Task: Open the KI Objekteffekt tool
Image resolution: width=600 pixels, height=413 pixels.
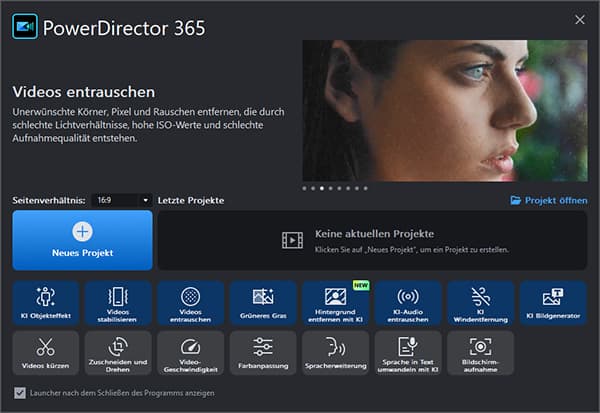Action: tap(46, 303)
